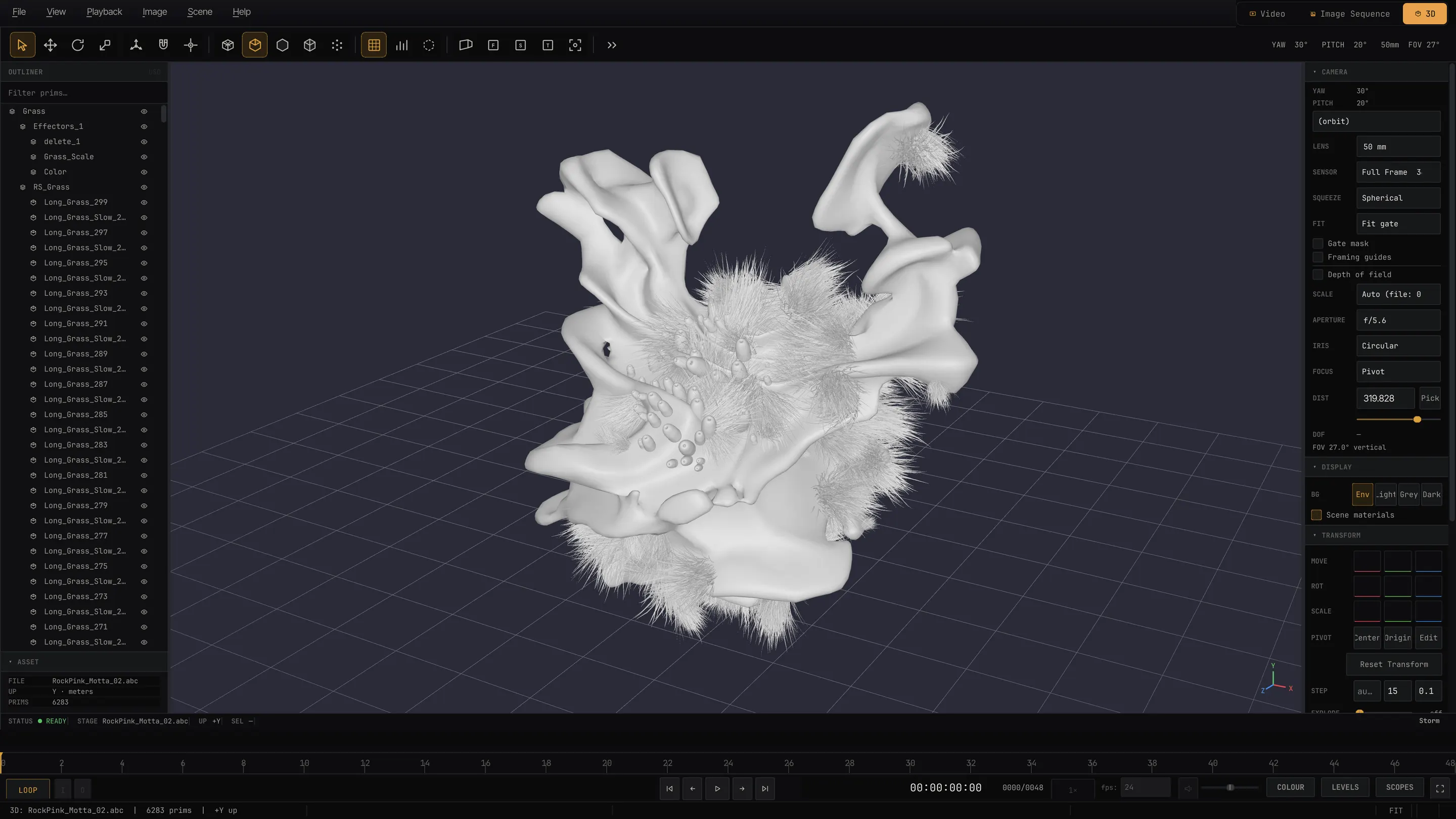The height and width of the screenshot is (819, 1456).
Task: Frame the selection in viewport
Action: pyautogui.click(x=575, y=45)
